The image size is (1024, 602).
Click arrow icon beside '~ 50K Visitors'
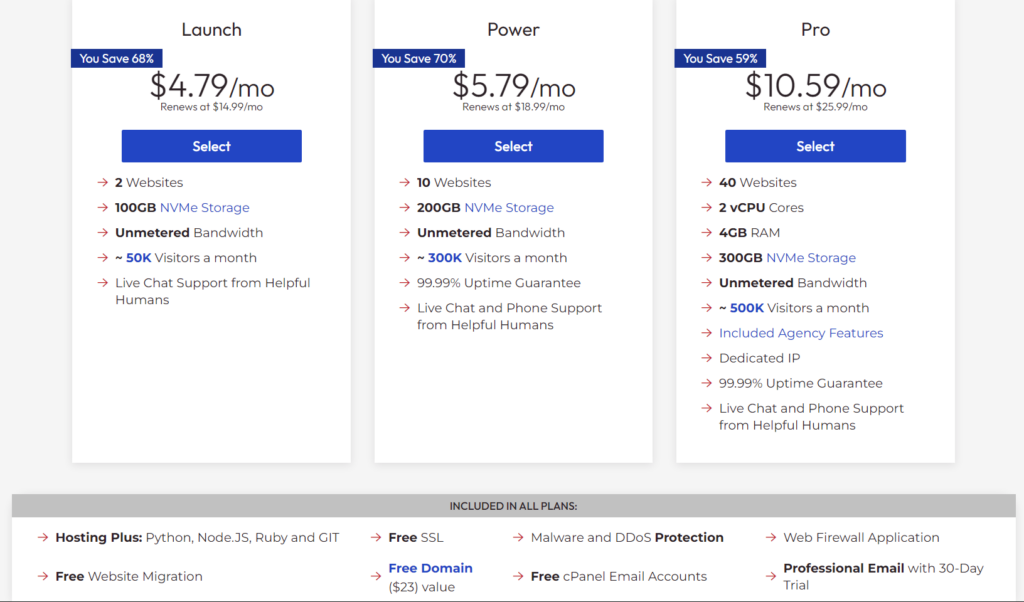[x=103, y=258]
